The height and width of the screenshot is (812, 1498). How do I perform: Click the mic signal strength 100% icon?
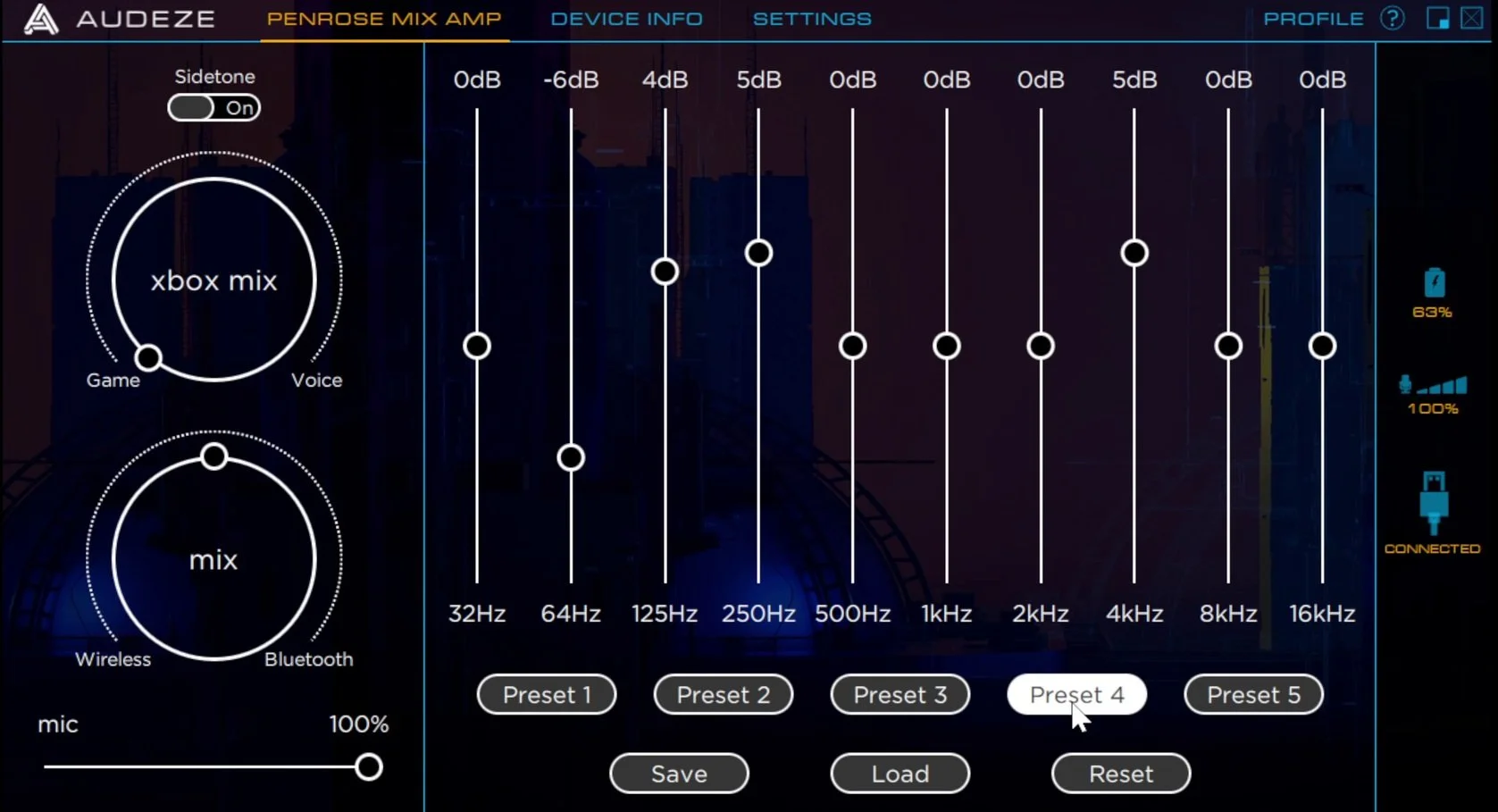click(x=1434, y=385)
